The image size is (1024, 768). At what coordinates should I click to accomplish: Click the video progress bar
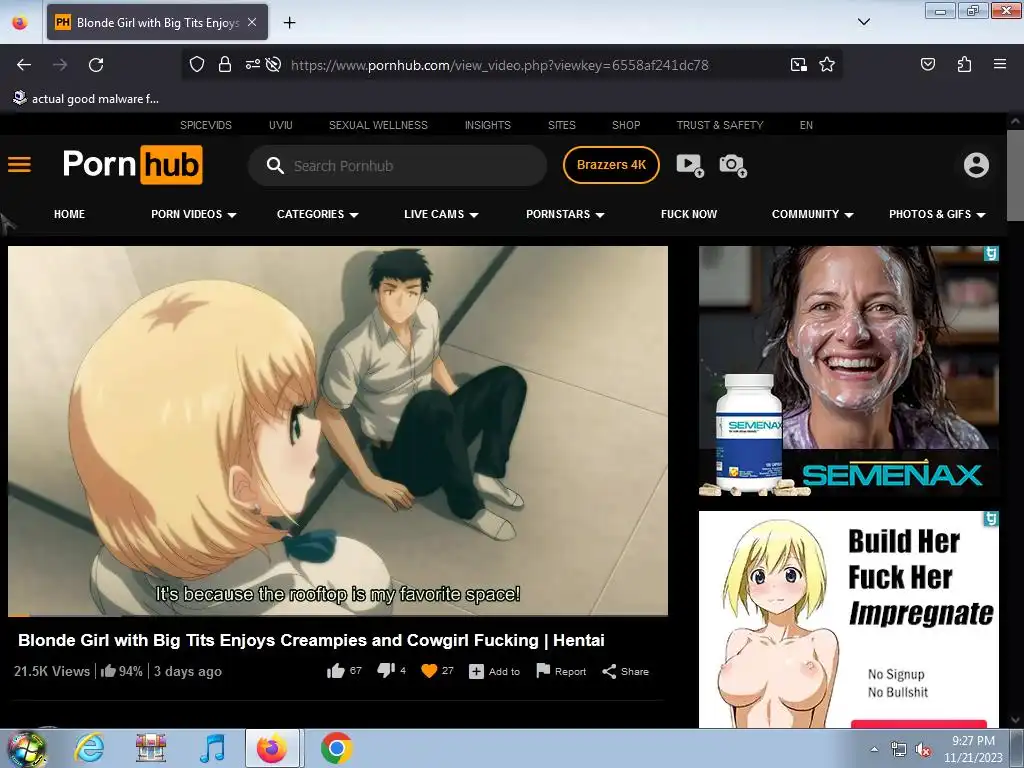338,615
